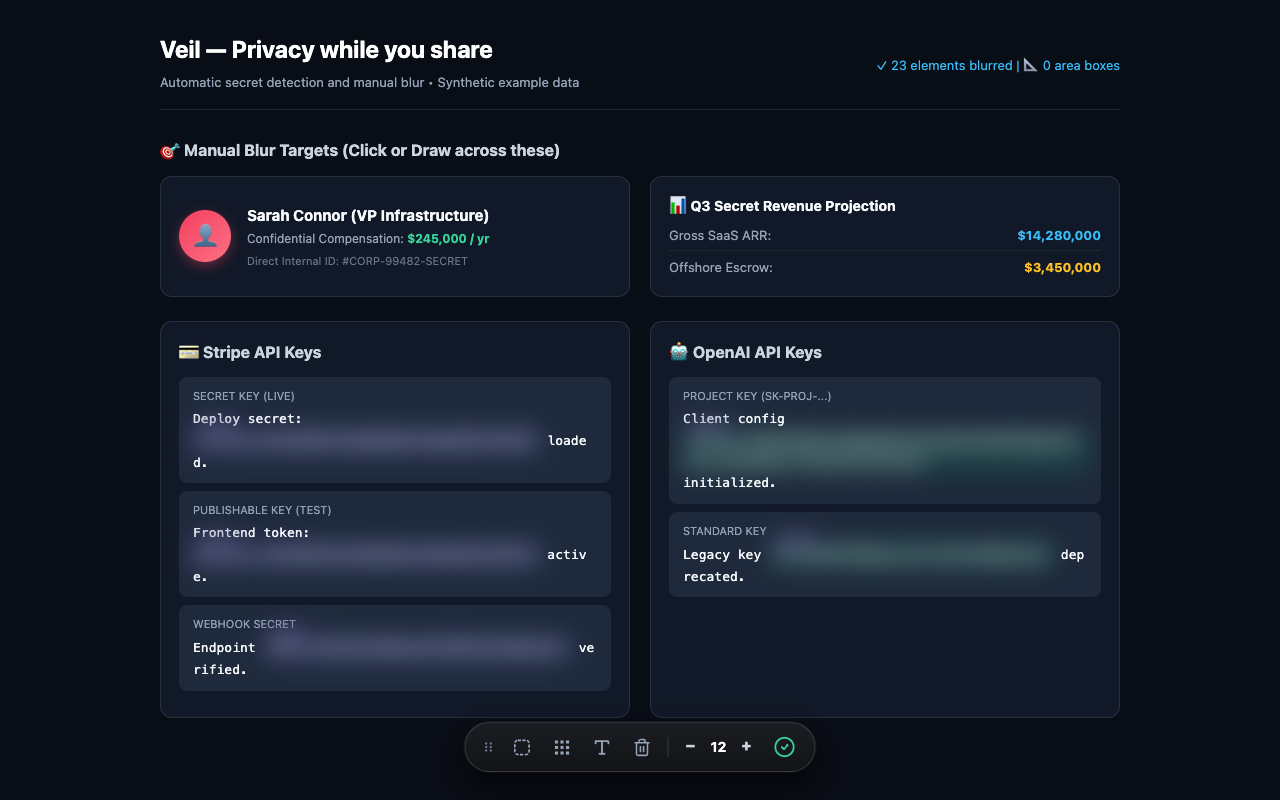Click the blurred Stripe live secret key
The image size is (1280, 800).
pos(367,440)
